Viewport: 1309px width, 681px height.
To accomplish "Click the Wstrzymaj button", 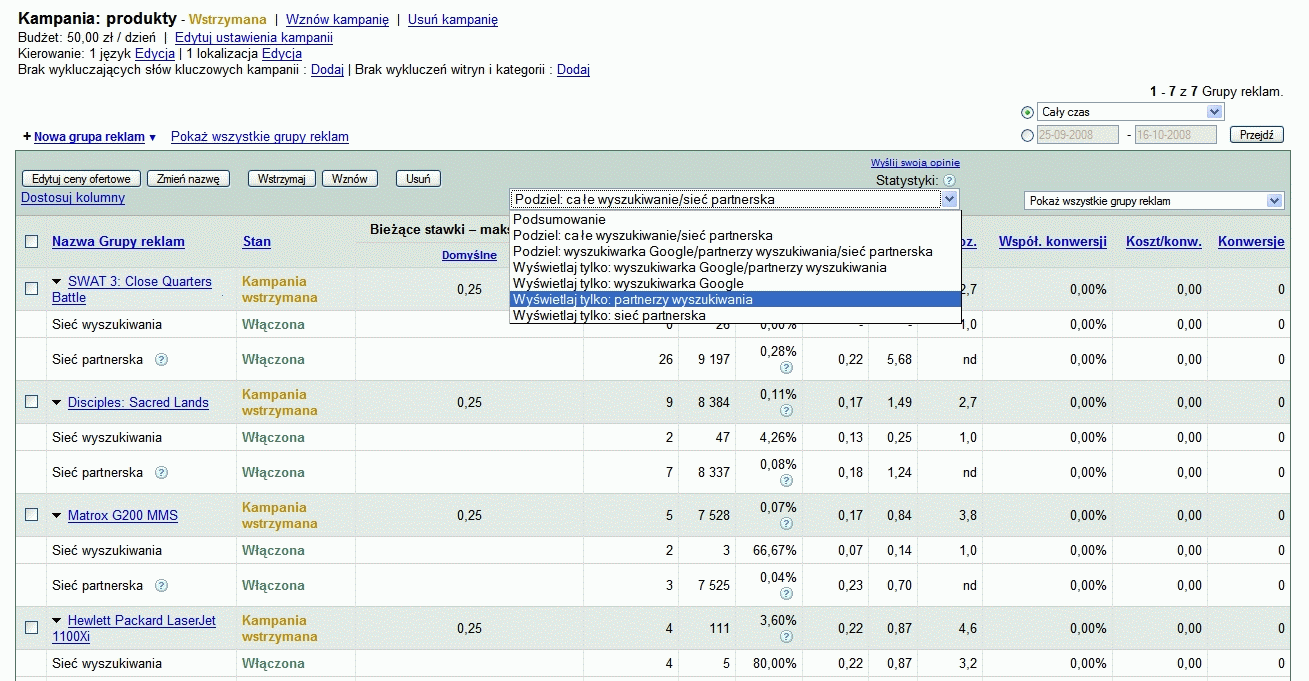I will 282,179.
